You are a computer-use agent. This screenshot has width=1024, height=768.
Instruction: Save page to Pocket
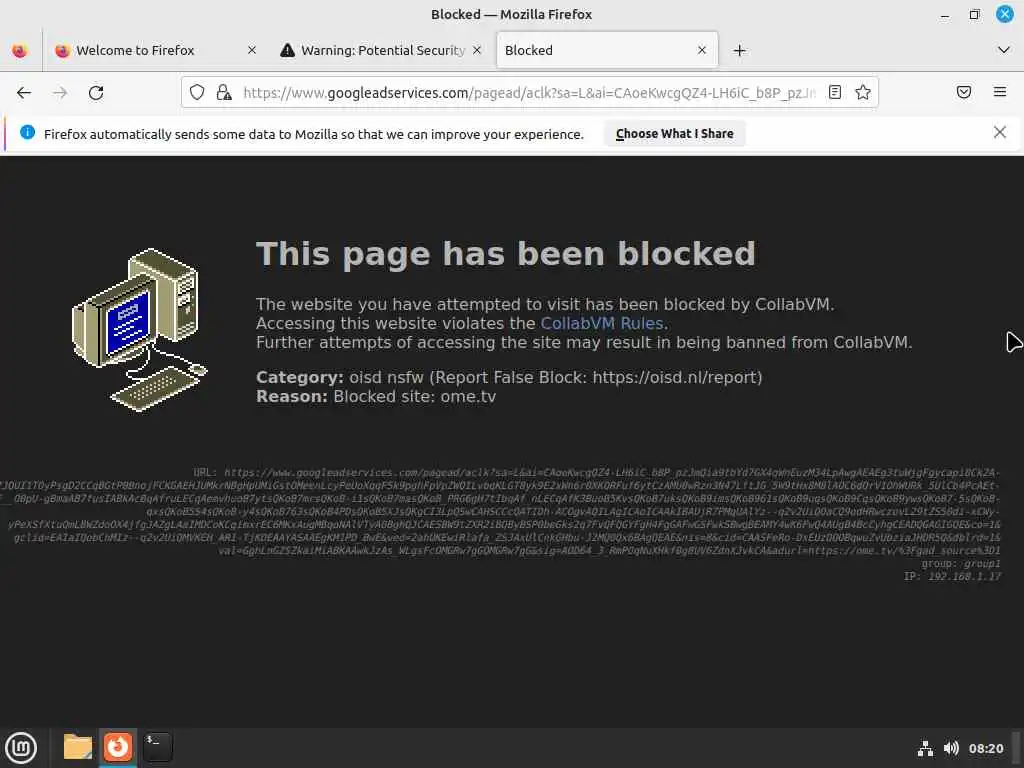(x=964, y=92)
